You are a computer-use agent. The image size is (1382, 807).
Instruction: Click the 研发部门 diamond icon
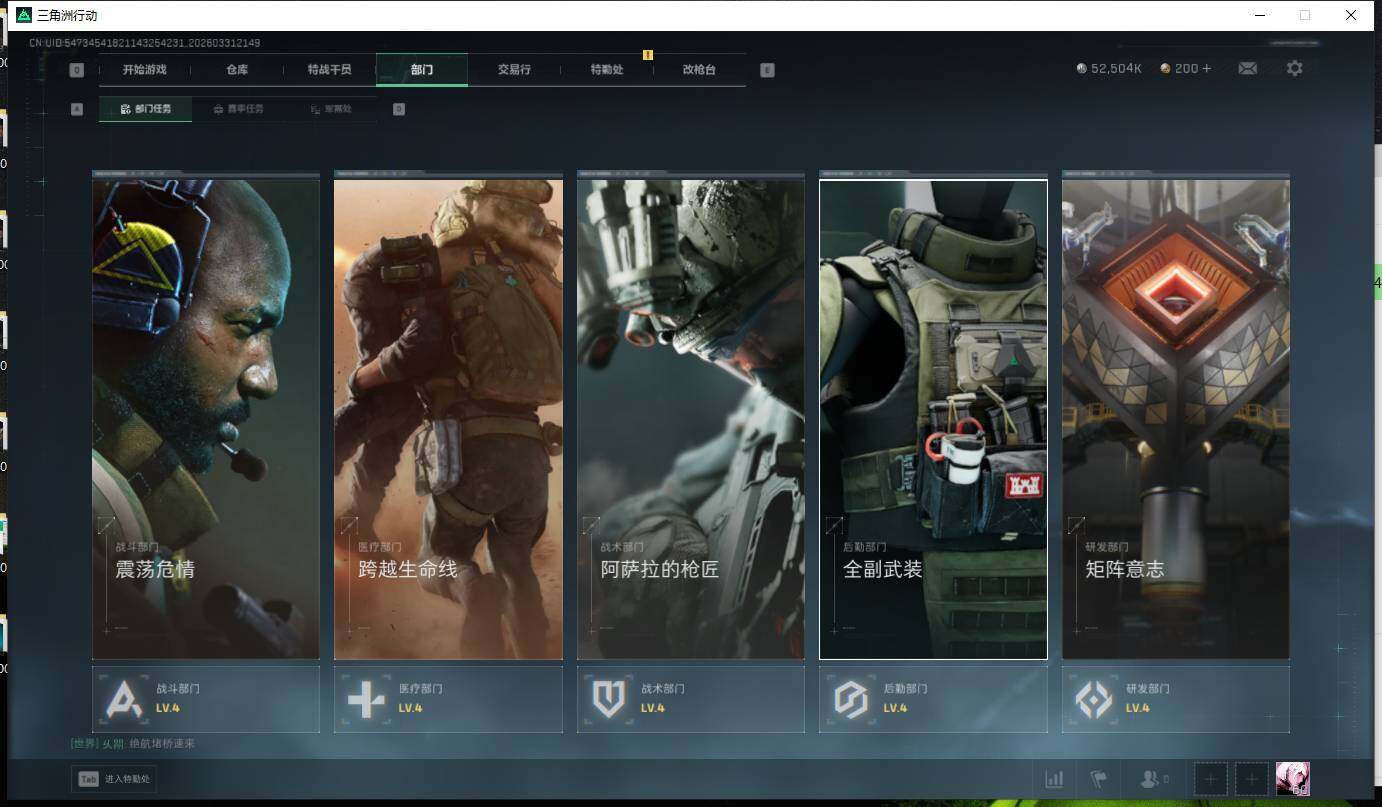(x=1093, y=699)
